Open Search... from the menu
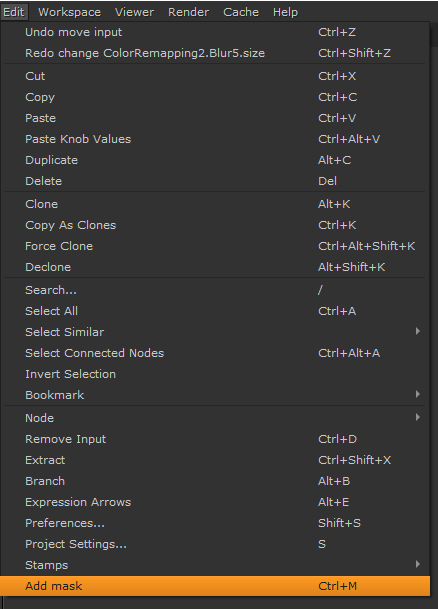This screenshot has width=438, height=609. click(x=215, y=290)
